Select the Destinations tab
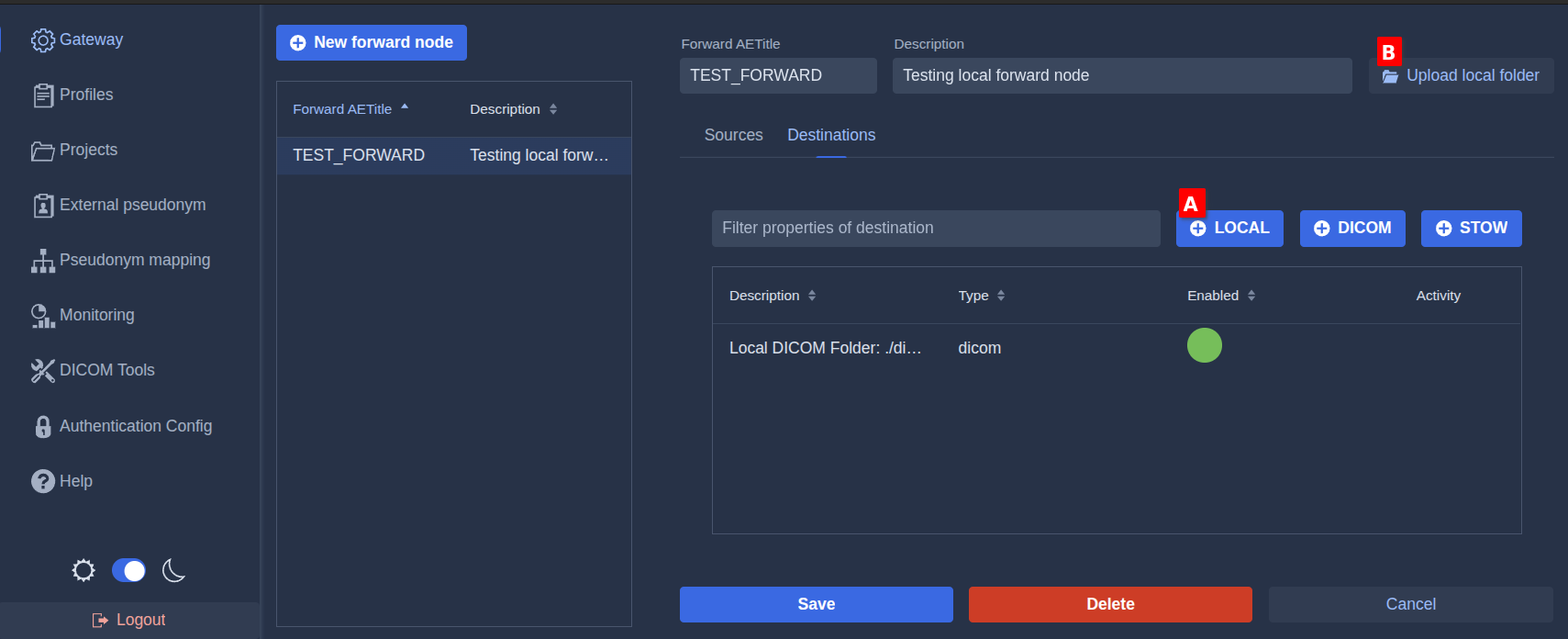The width and height of the screenshot is (1568, 639). 830,135
